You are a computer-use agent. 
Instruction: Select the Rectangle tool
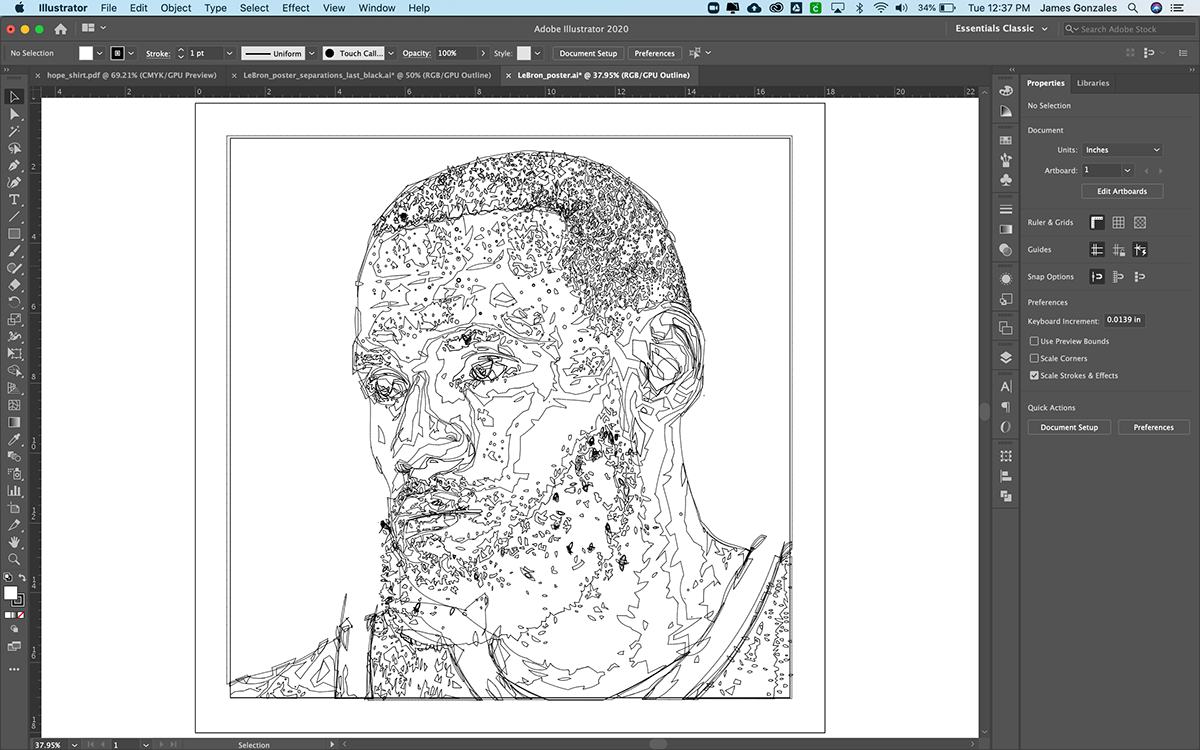point(14,233)
